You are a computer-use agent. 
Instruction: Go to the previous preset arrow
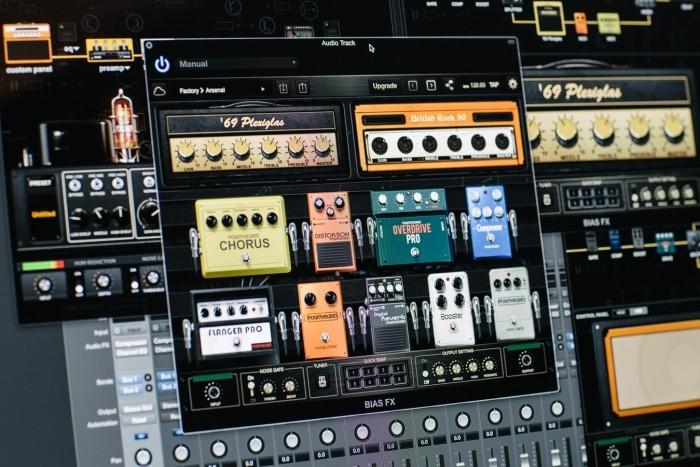pyautogui.click(x=412, y=85)
